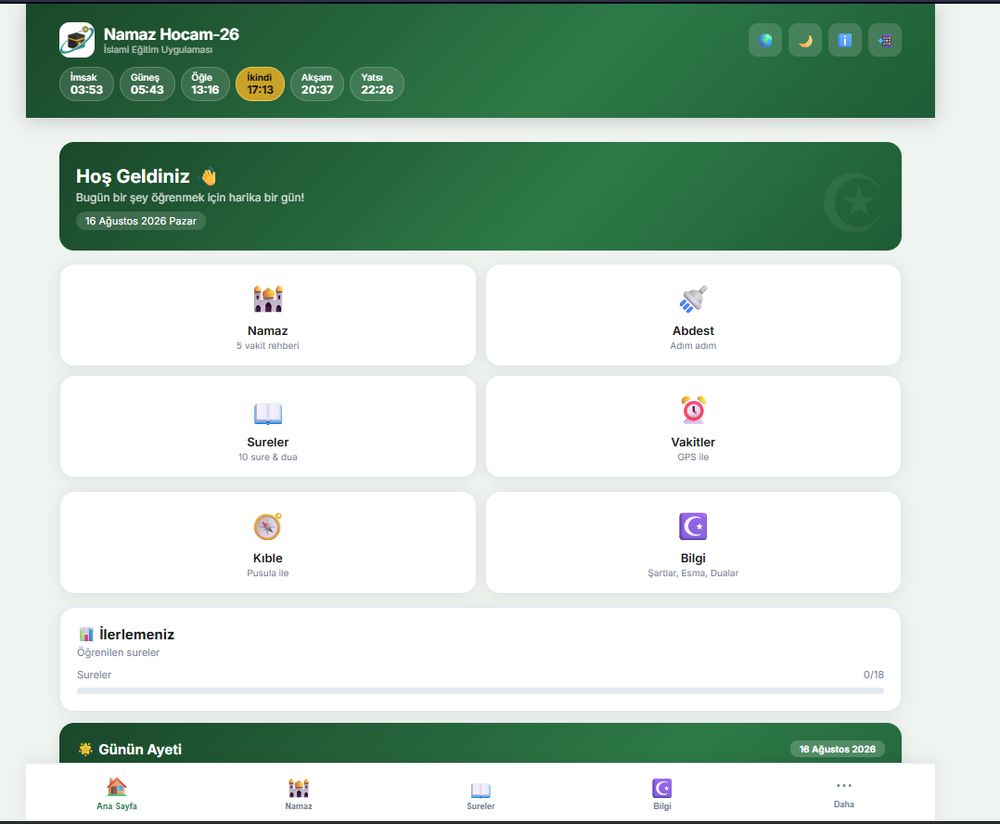This screenshot has width=1000, height=824.
Task: Click the Sureler progress bar
Action: point(480,691)
